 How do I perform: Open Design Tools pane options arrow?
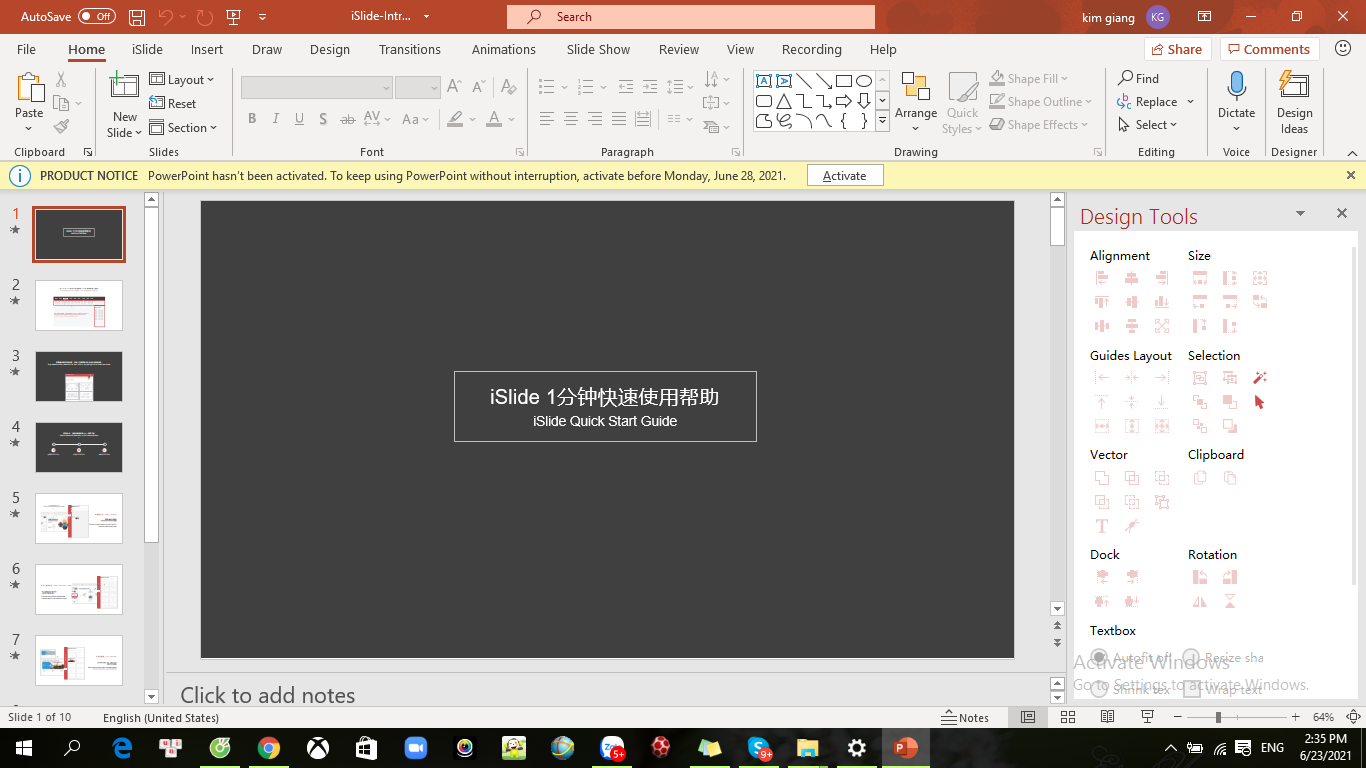coord(1300,213)
